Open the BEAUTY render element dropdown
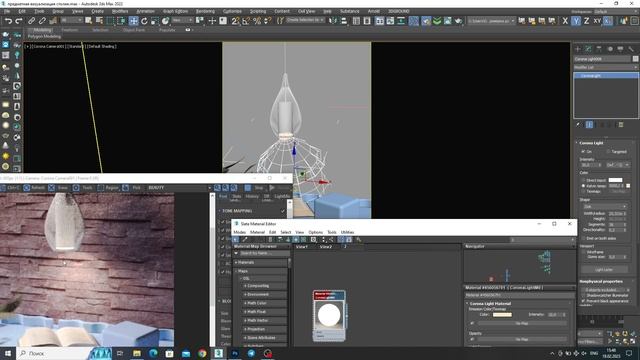The width and height of the screenshot is (640, 360). (179, 188)
